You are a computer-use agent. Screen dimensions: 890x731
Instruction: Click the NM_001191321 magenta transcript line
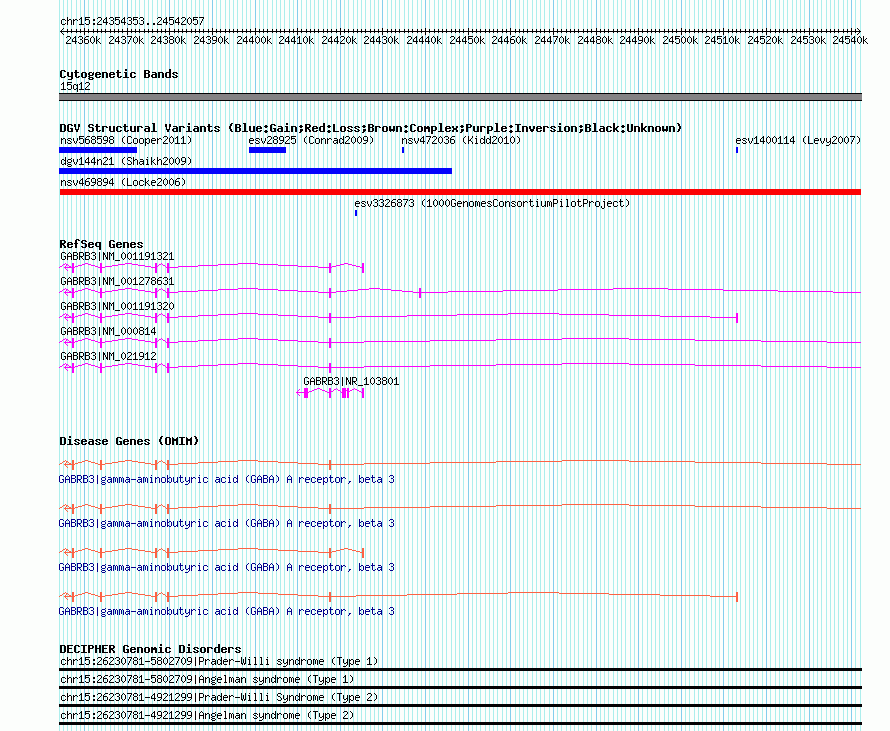(212, 267)
